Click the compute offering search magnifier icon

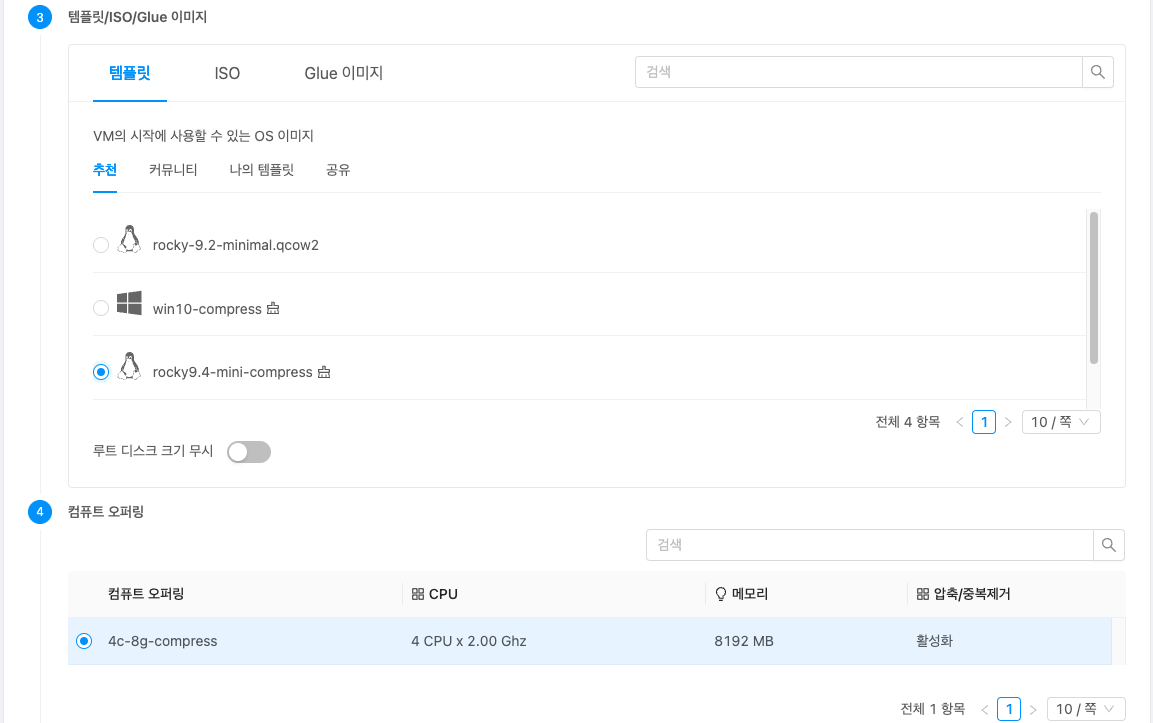pos(1108,545)
